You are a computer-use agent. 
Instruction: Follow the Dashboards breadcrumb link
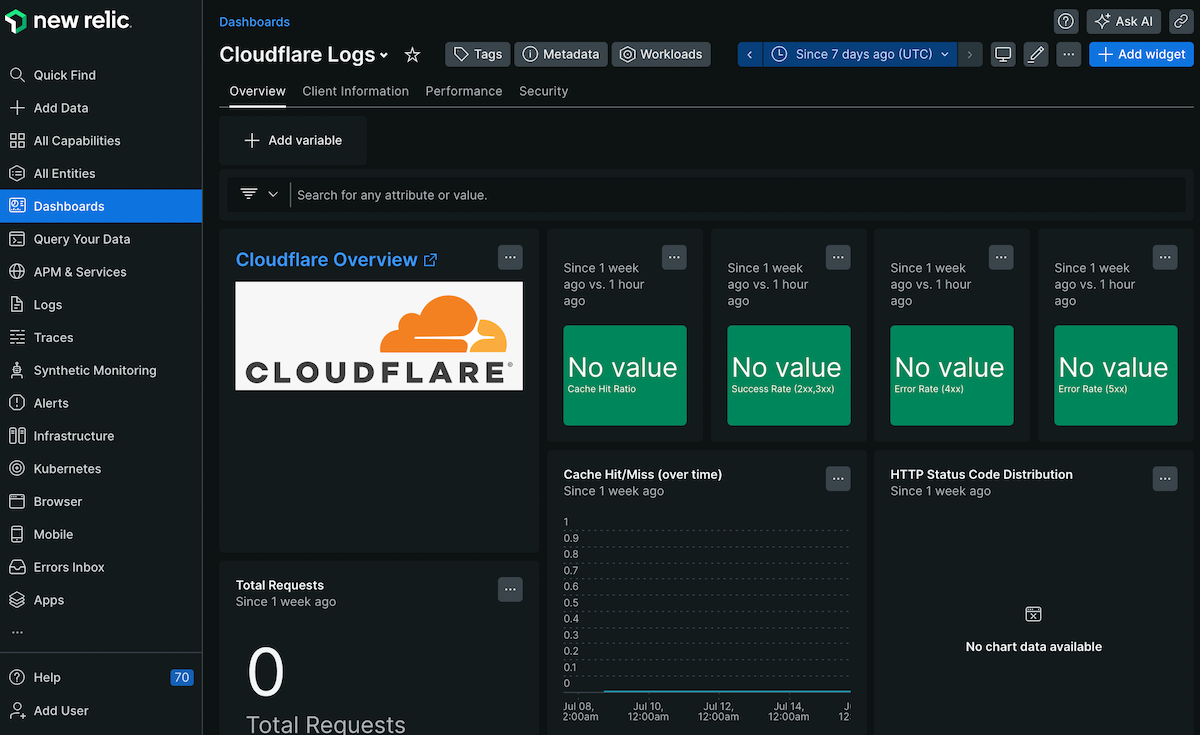click(x=255, y=22)
